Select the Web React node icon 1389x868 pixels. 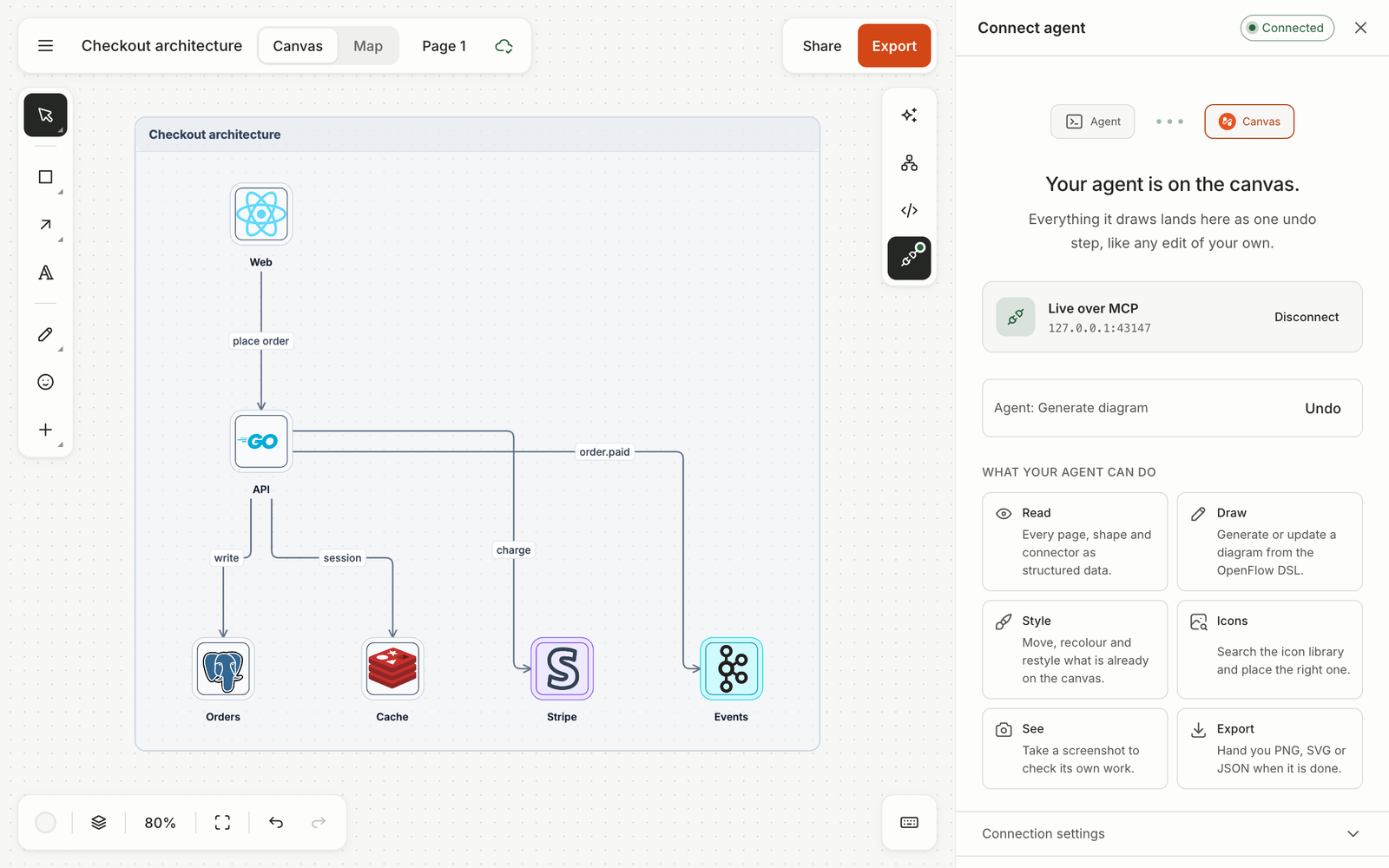click(261, 214)
